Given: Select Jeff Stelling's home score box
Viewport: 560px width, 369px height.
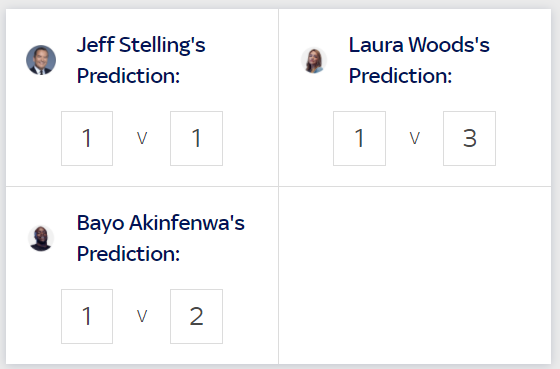Looking at the screenshot, I should 87,138.
